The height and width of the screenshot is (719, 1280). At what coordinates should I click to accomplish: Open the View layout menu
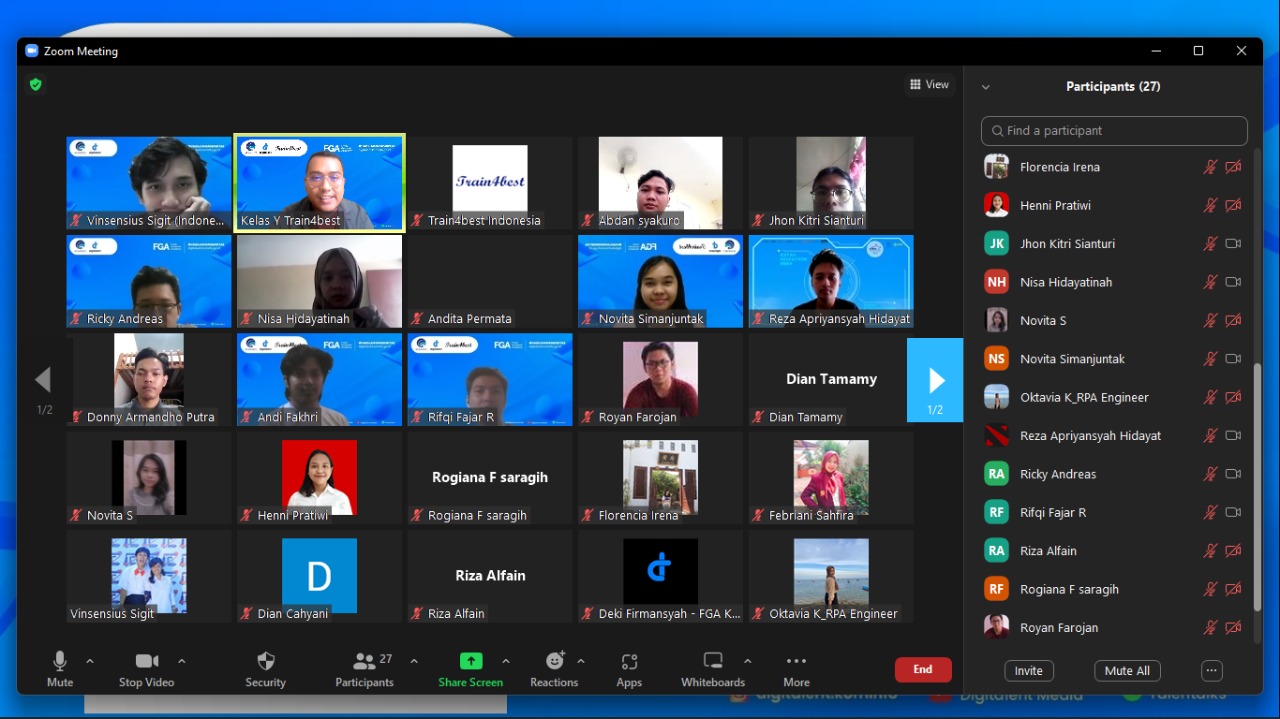click(x=929, y=85)
